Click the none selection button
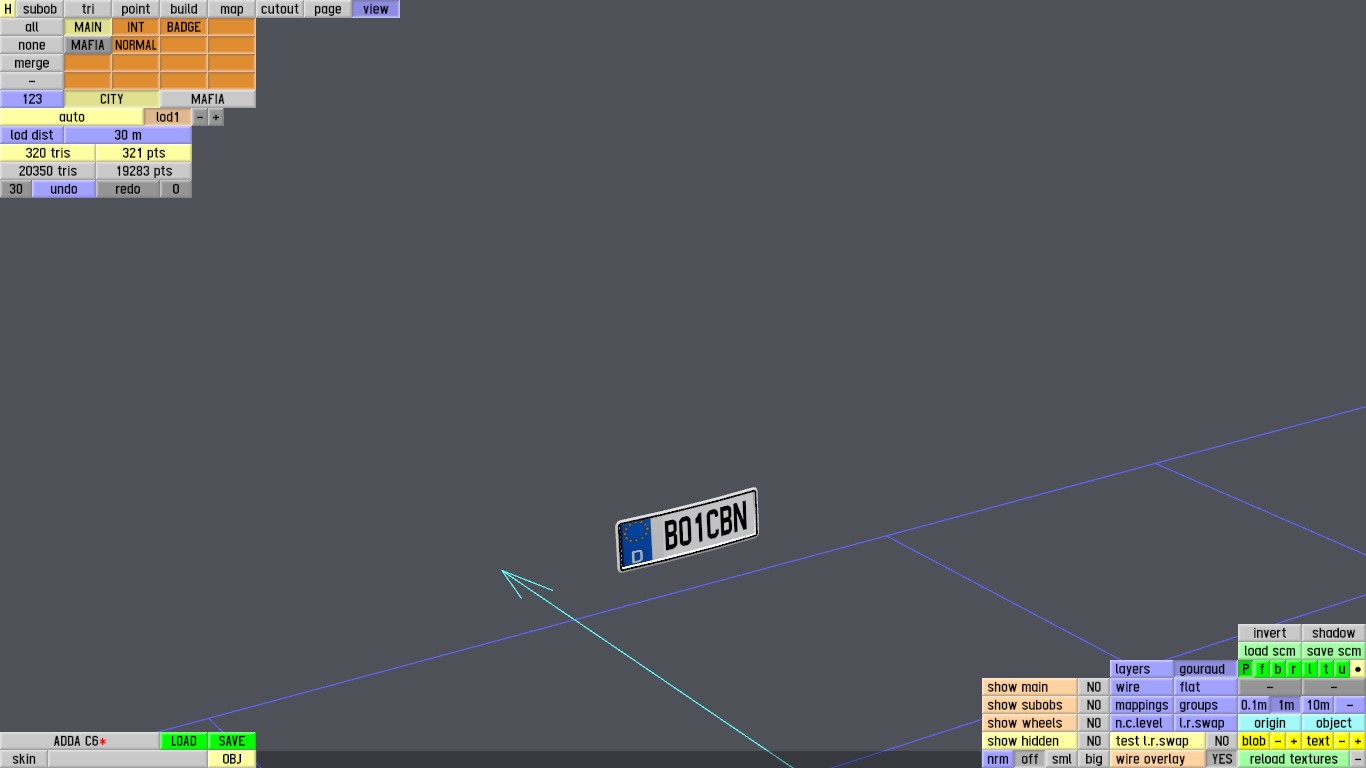The image size is (1366, 768). click(32, 45)
